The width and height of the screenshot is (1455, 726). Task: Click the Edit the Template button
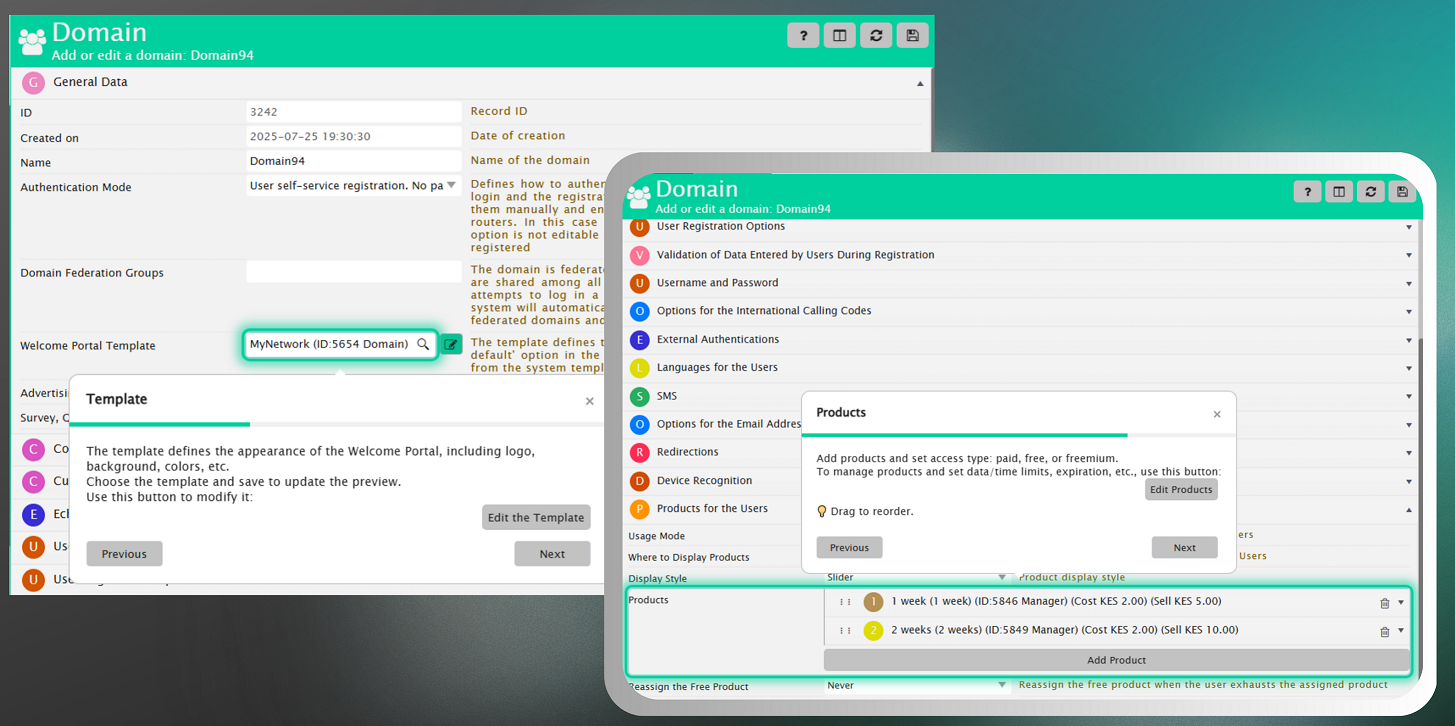[536, 517]
